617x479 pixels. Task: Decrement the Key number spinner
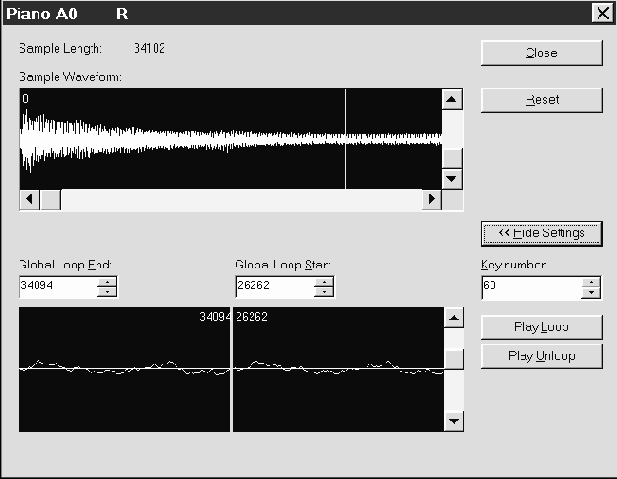591,293
